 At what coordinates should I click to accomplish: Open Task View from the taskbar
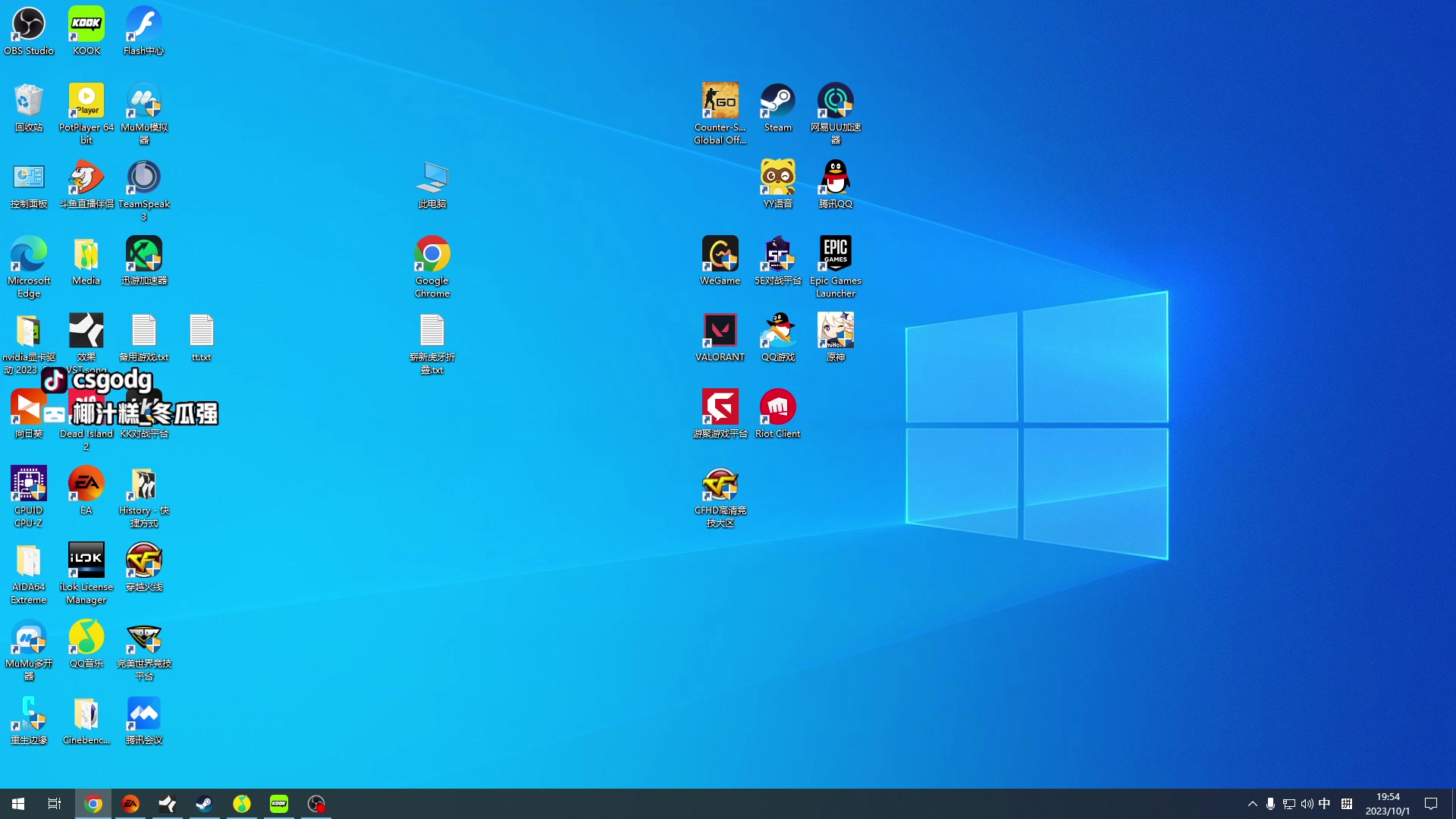pos(55,804)
